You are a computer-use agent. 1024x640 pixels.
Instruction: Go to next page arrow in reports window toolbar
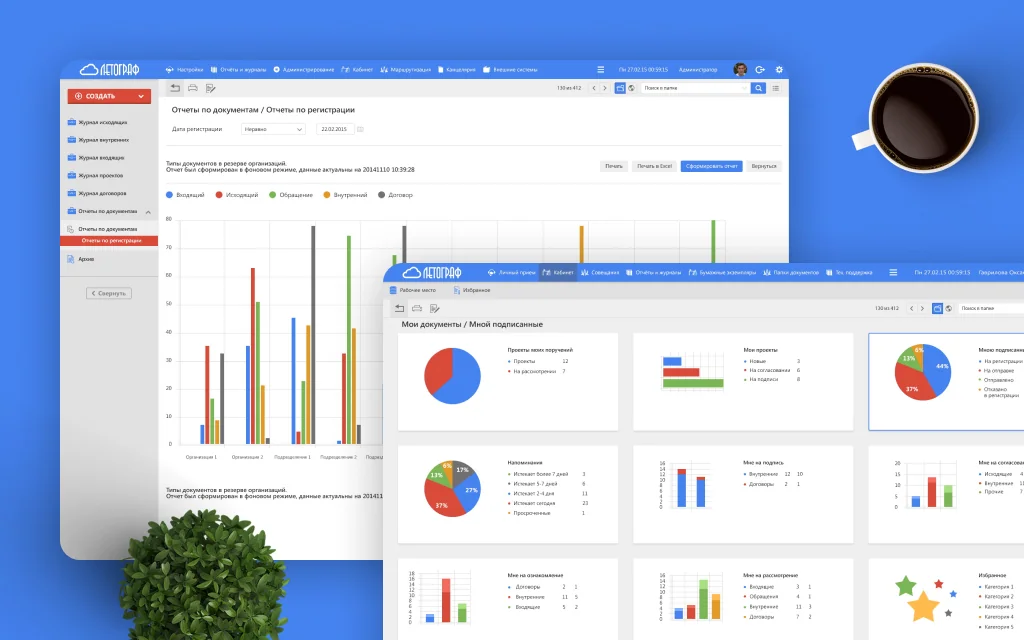click(x=605, y=88)
